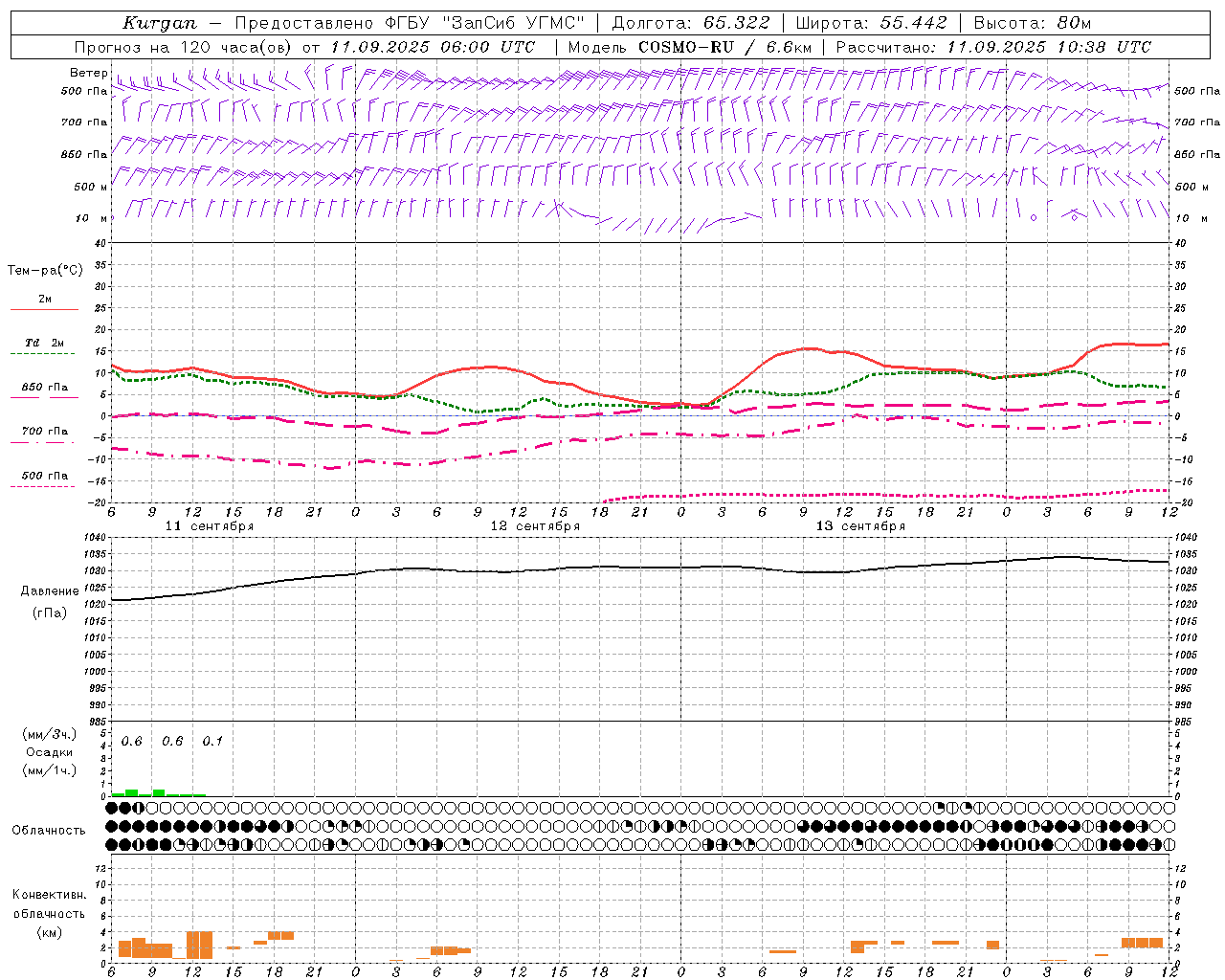Select the Широта: 55.442 header value
This screenshot has width=1225, height=980.
pyautogui.click(x=871, y=23)
